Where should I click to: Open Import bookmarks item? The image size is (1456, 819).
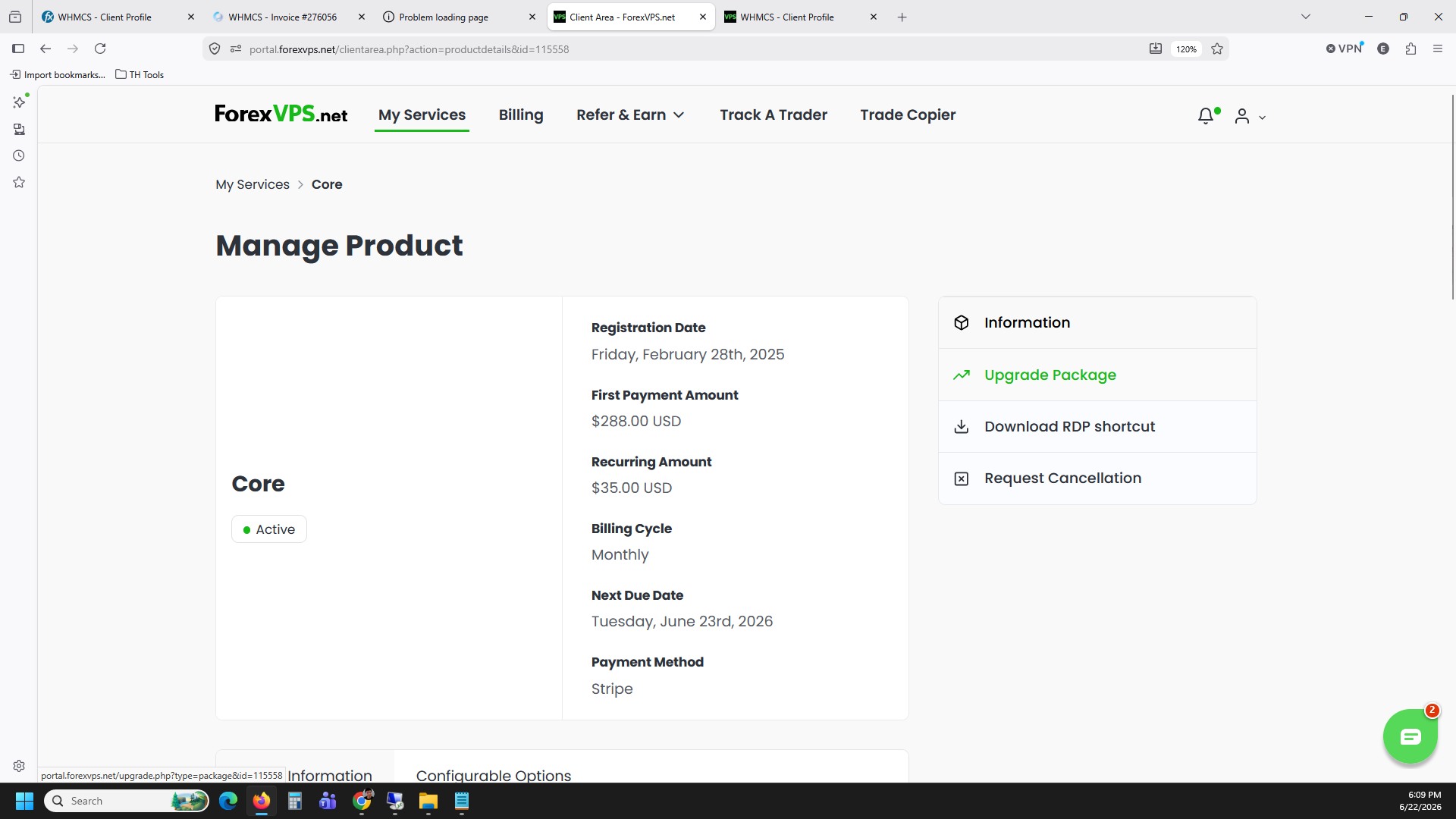coord(58,74)
